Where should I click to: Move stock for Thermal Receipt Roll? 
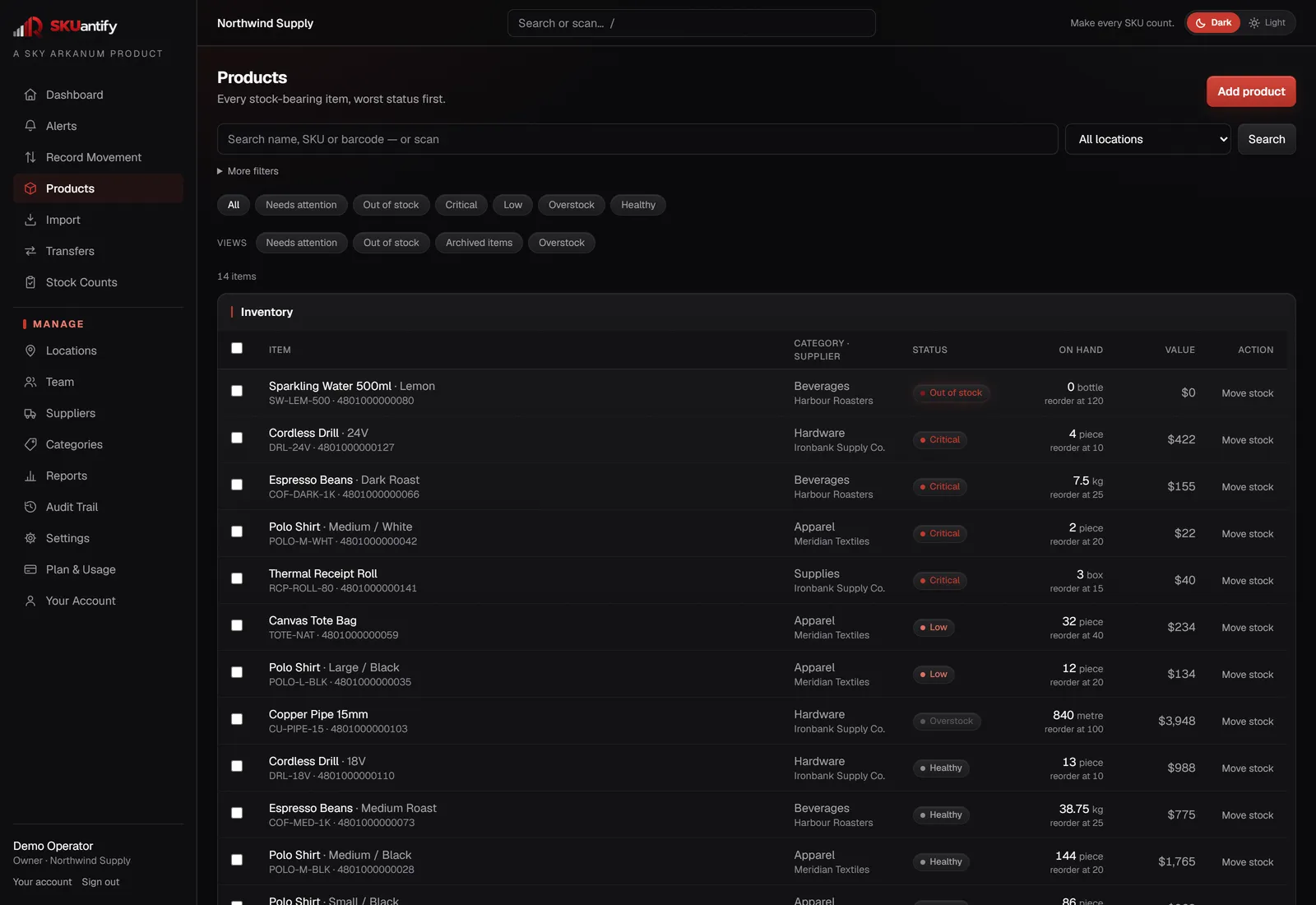1247,581
